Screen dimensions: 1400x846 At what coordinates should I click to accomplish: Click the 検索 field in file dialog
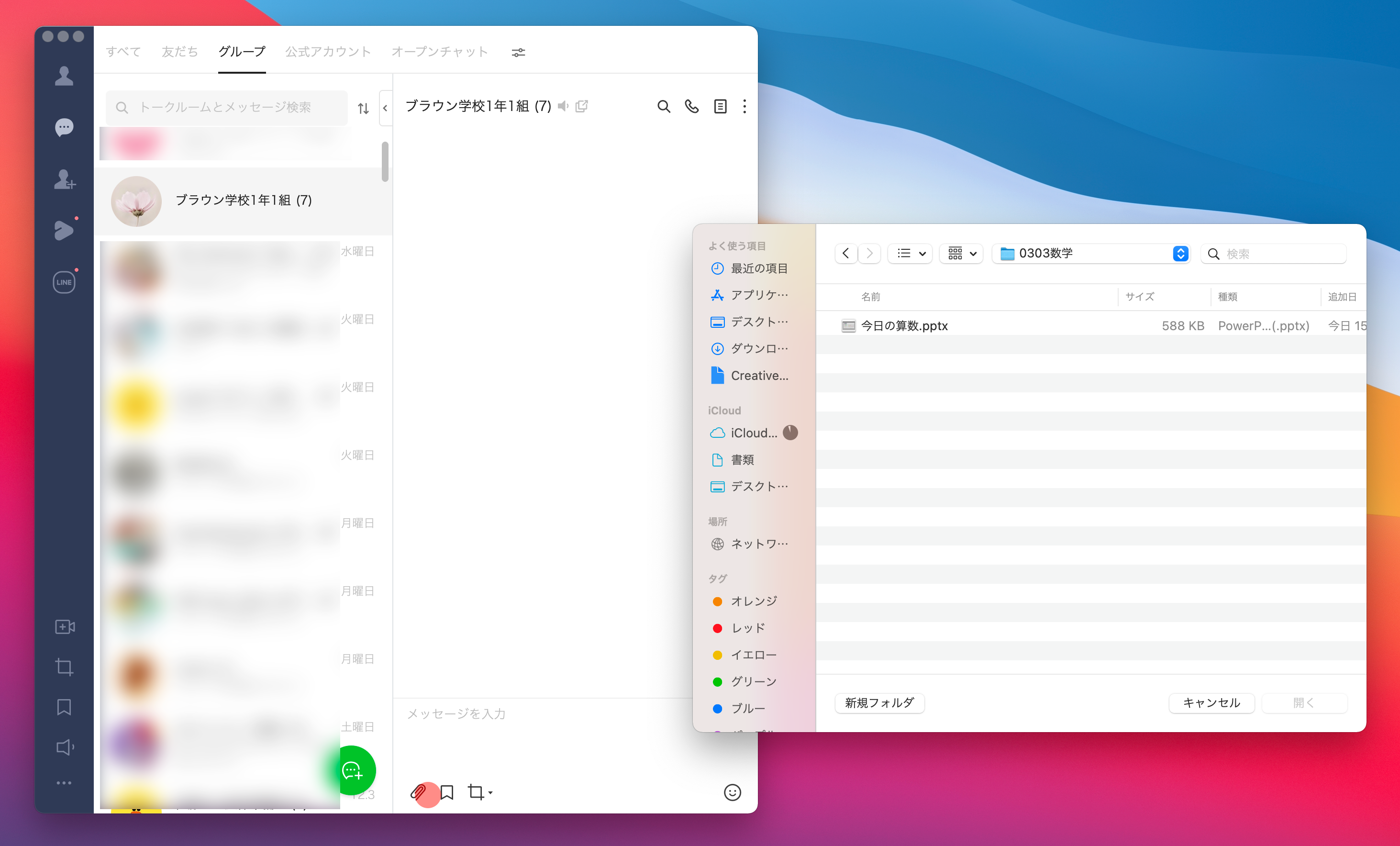[x=1274, y=254]
